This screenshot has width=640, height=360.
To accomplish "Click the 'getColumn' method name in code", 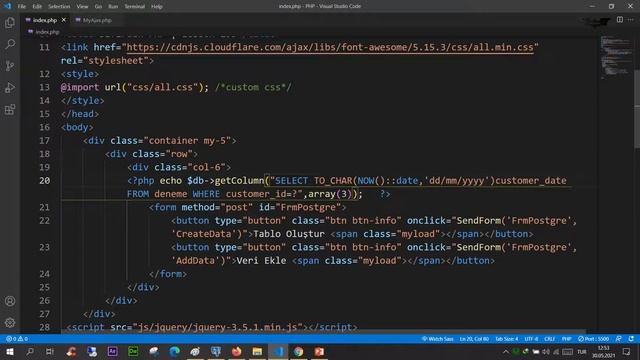I will coord(240,180).
